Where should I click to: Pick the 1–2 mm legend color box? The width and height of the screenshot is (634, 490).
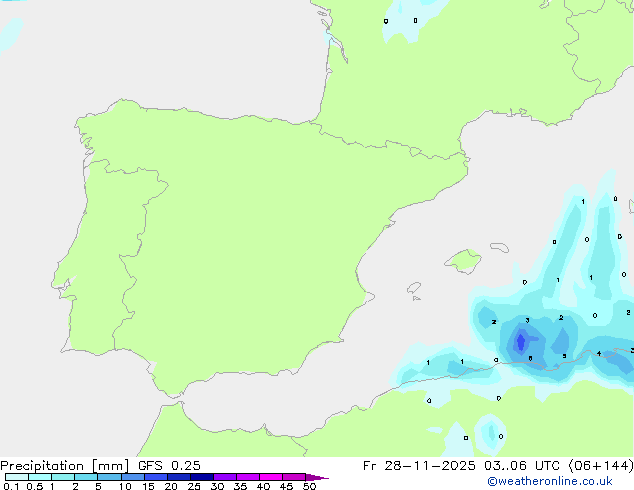tap(63, 477)
